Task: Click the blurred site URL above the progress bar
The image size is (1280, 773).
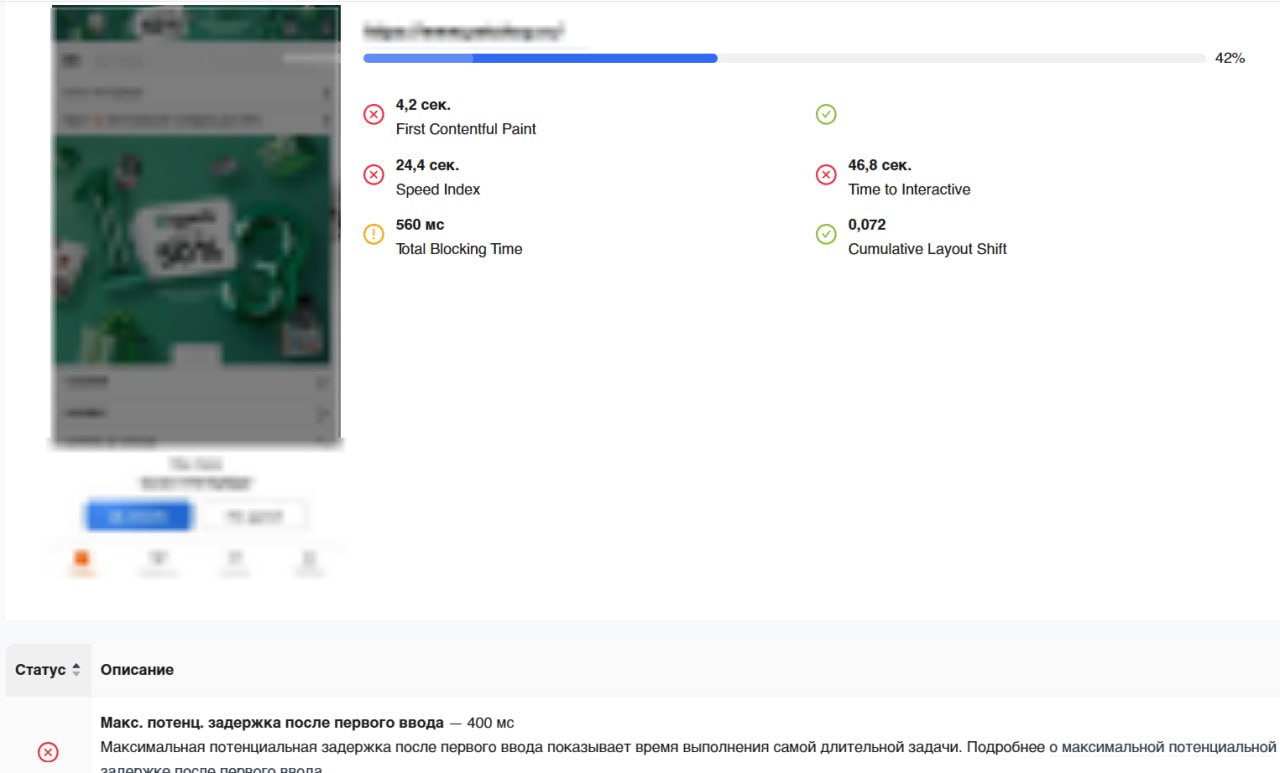Action: pyautogui.click(x=462, y=31)
